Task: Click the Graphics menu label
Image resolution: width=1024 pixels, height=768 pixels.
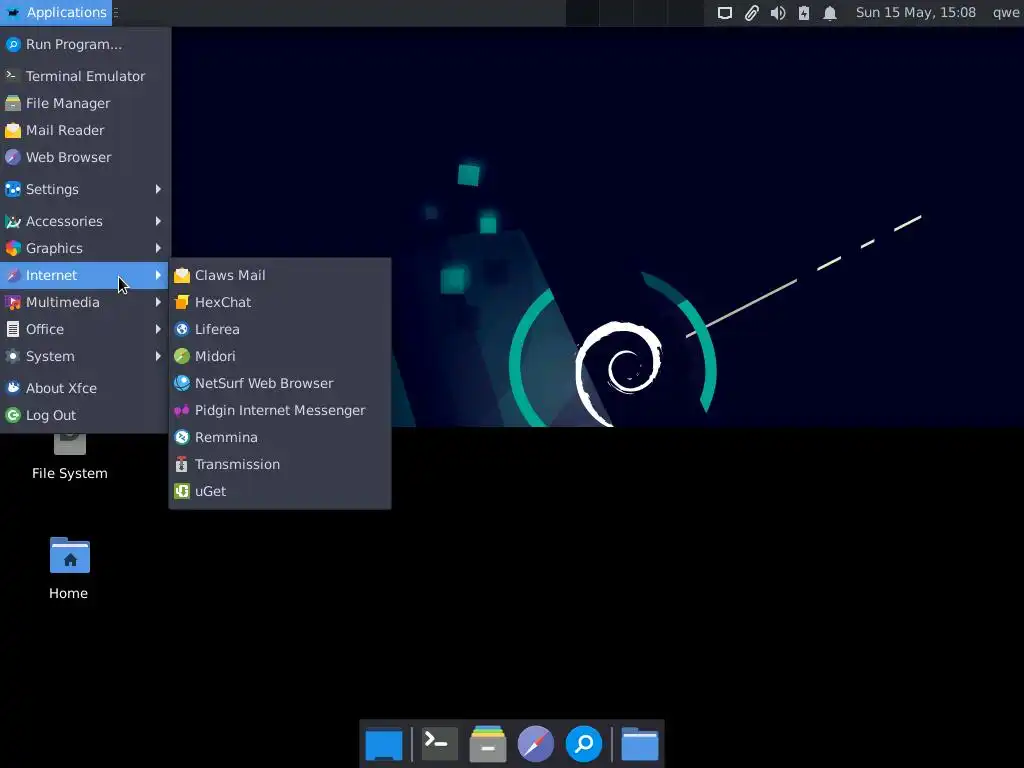Action: (54, 248)
